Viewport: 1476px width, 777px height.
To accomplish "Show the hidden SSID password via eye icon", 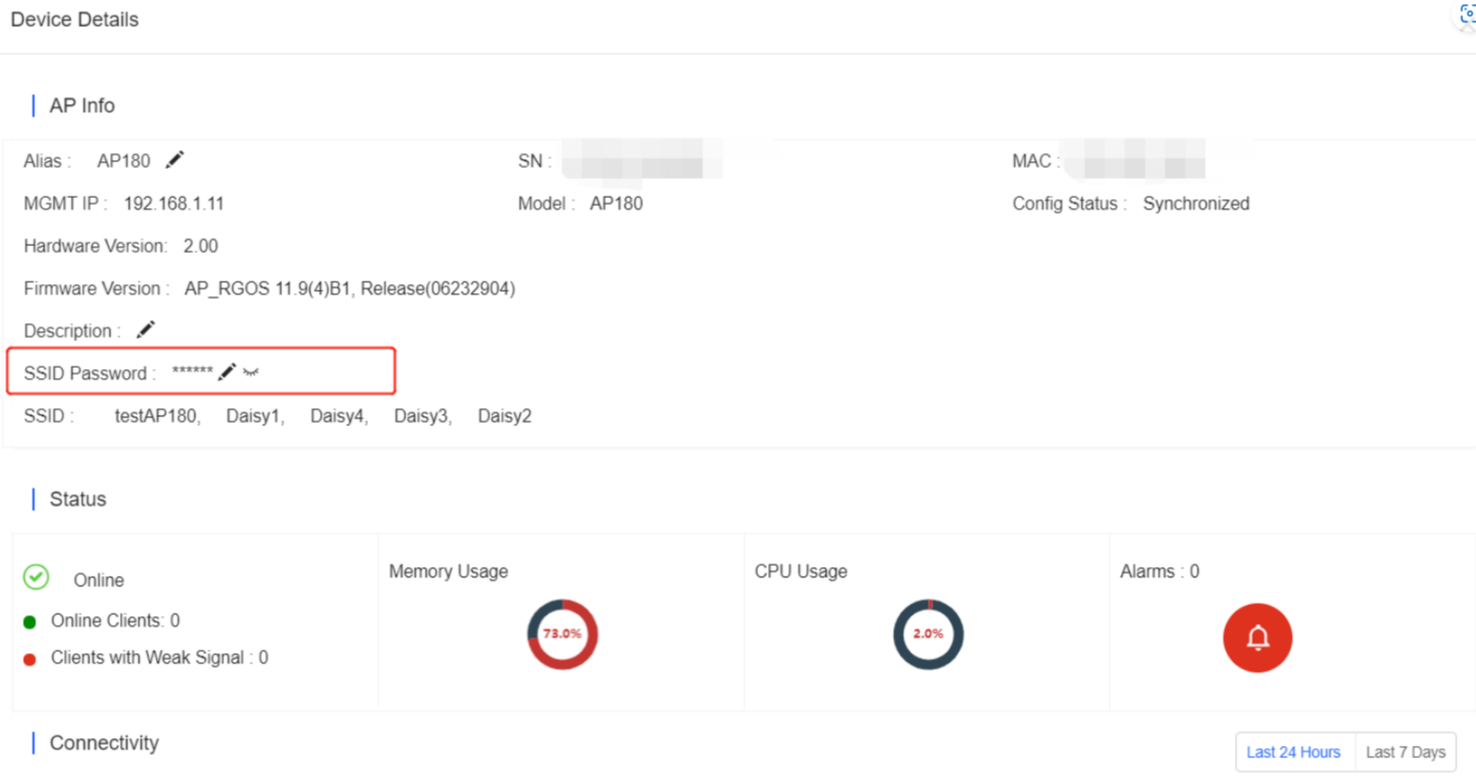I will pos(251,372).
